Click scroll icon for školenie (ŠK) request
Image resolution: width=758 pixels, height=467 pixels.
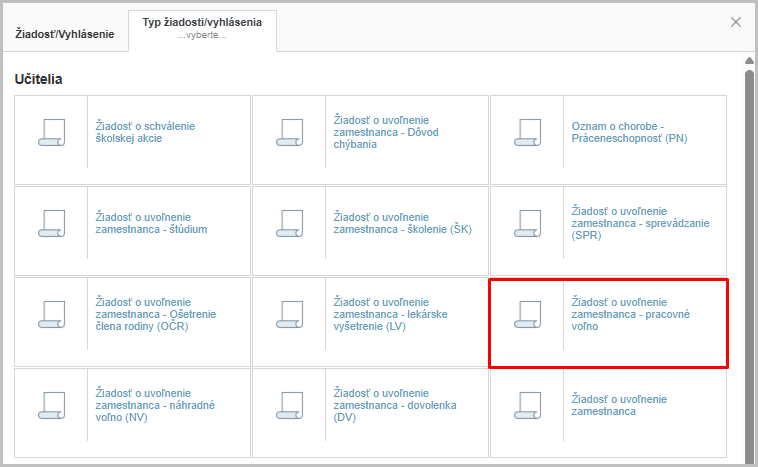[289, 223]
